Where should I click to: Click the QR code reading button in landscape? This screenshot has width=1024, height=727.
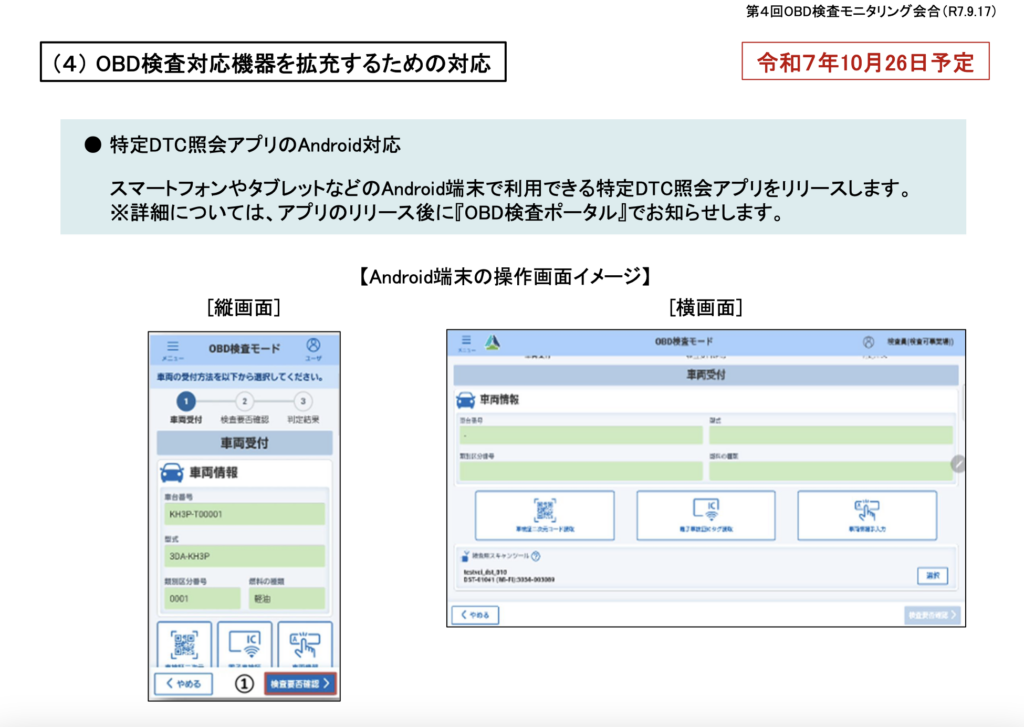[545, 514]
